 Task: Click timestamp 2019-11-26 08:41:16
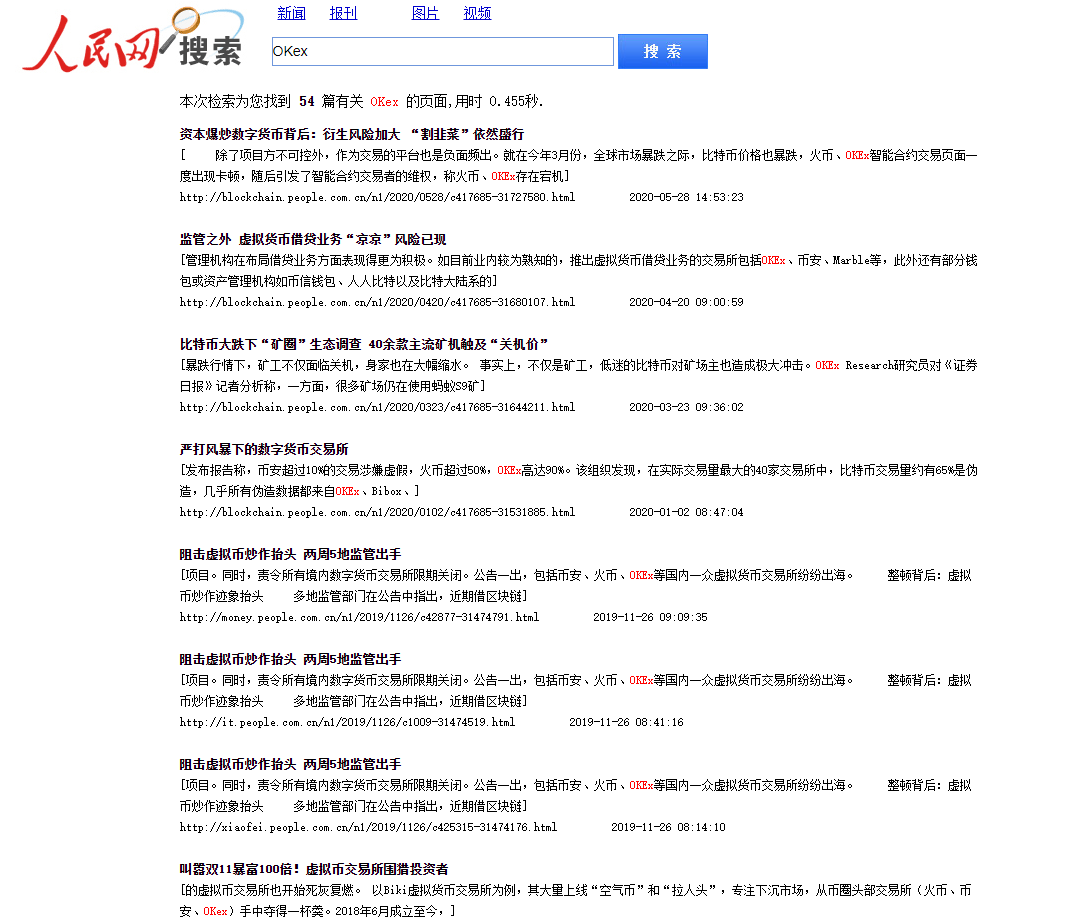pos(626,722)
